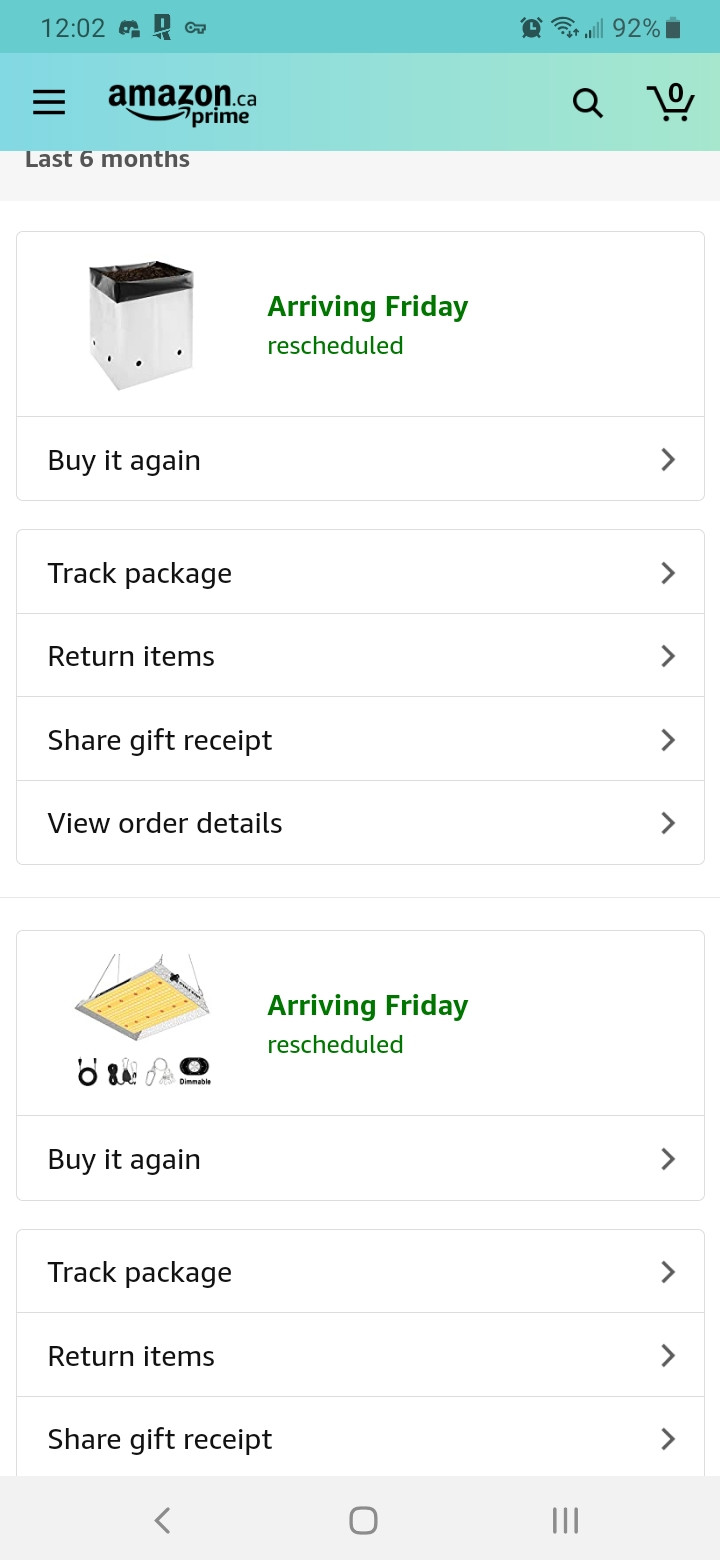Tap Arriving Friday status of the grow bag
Image resolution: width=720 pixels, height=1560 pixels.
(x=367, y=307)
